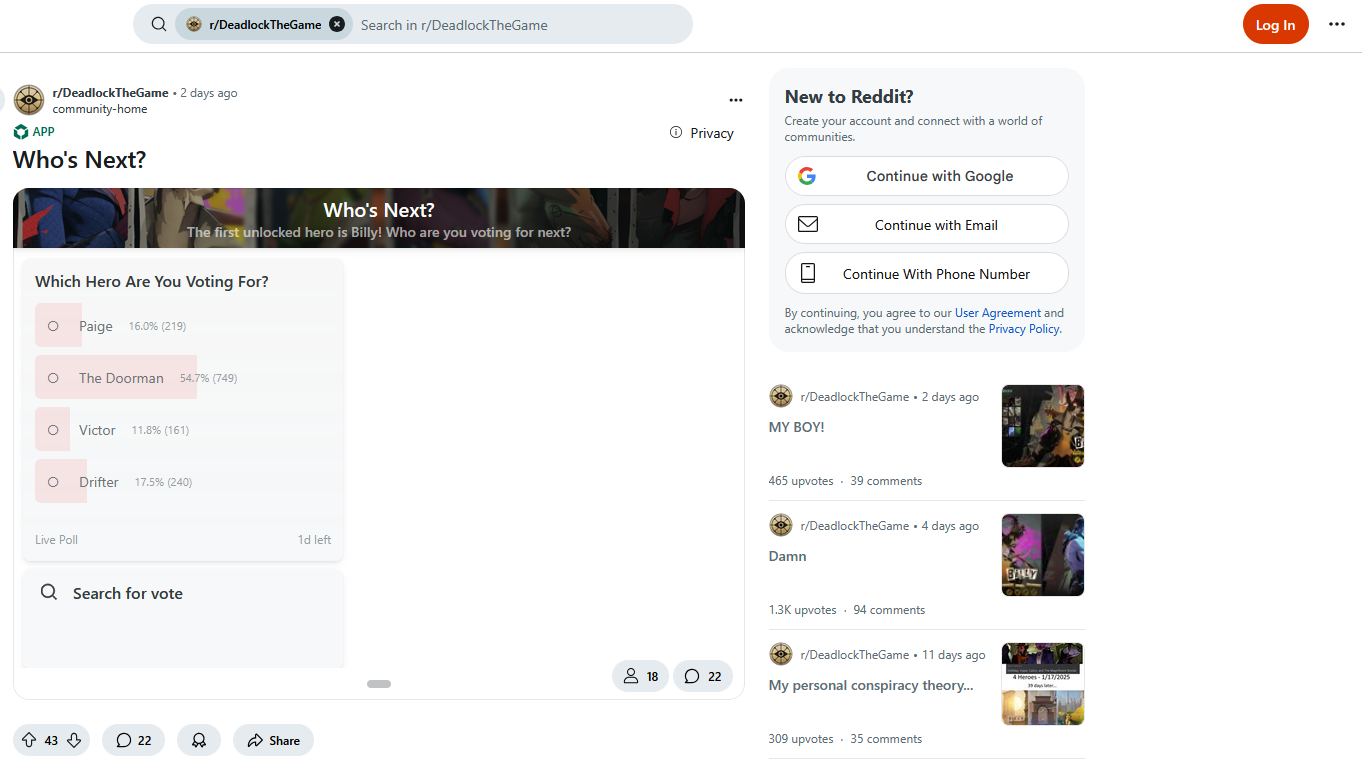Viewport: 1362px width, 769px height.
Task: Click the subreddit avatar on Damn post
Action: coord(781,526)
